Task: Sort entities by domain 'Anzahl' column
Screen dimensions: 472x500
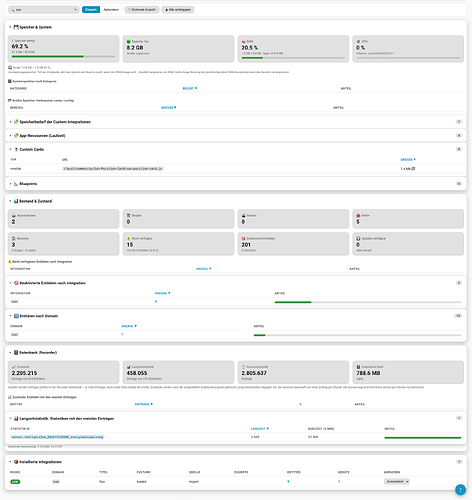Action: [x=129, y=326]
